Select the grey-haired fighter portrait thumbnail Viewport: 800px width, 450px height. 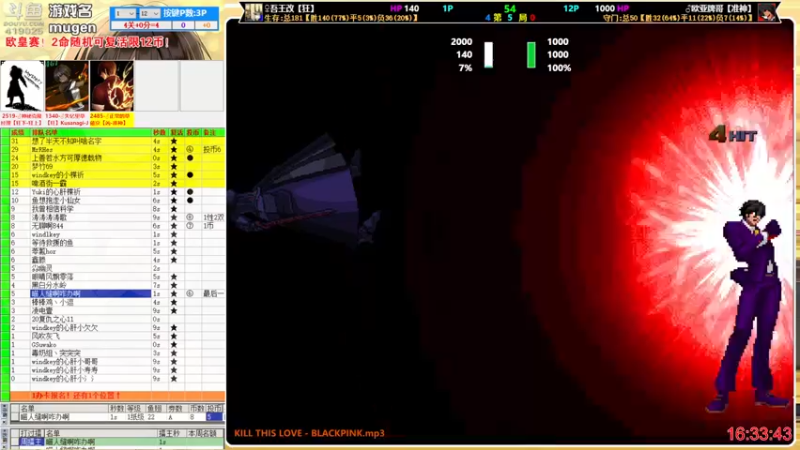(67, 86)
